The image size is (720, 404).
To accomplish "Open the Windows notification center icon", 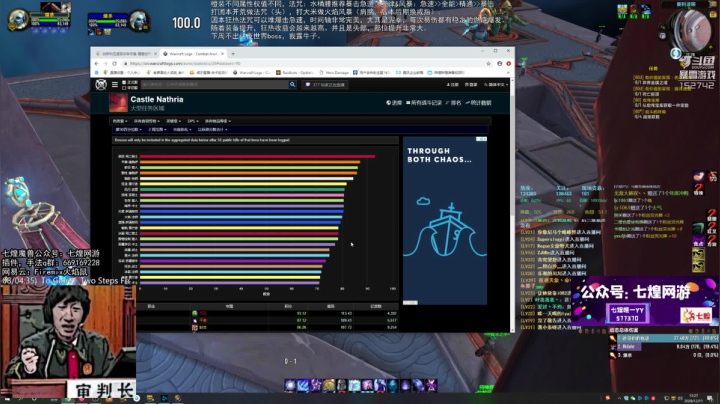I will point(710,398).
